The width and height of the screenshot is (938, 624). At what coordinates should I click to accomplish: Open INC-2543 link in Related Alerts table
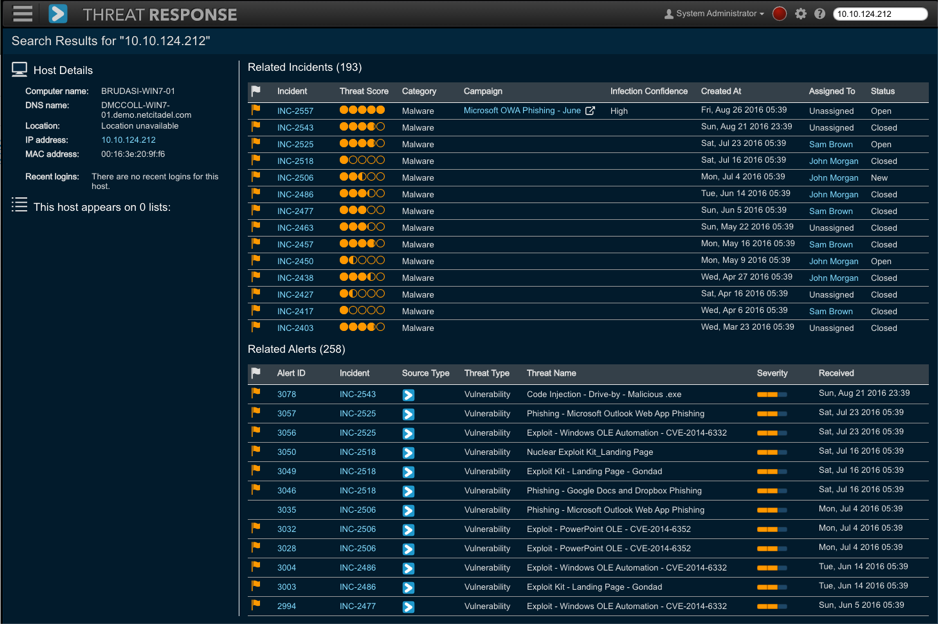(x=358, y=394)
